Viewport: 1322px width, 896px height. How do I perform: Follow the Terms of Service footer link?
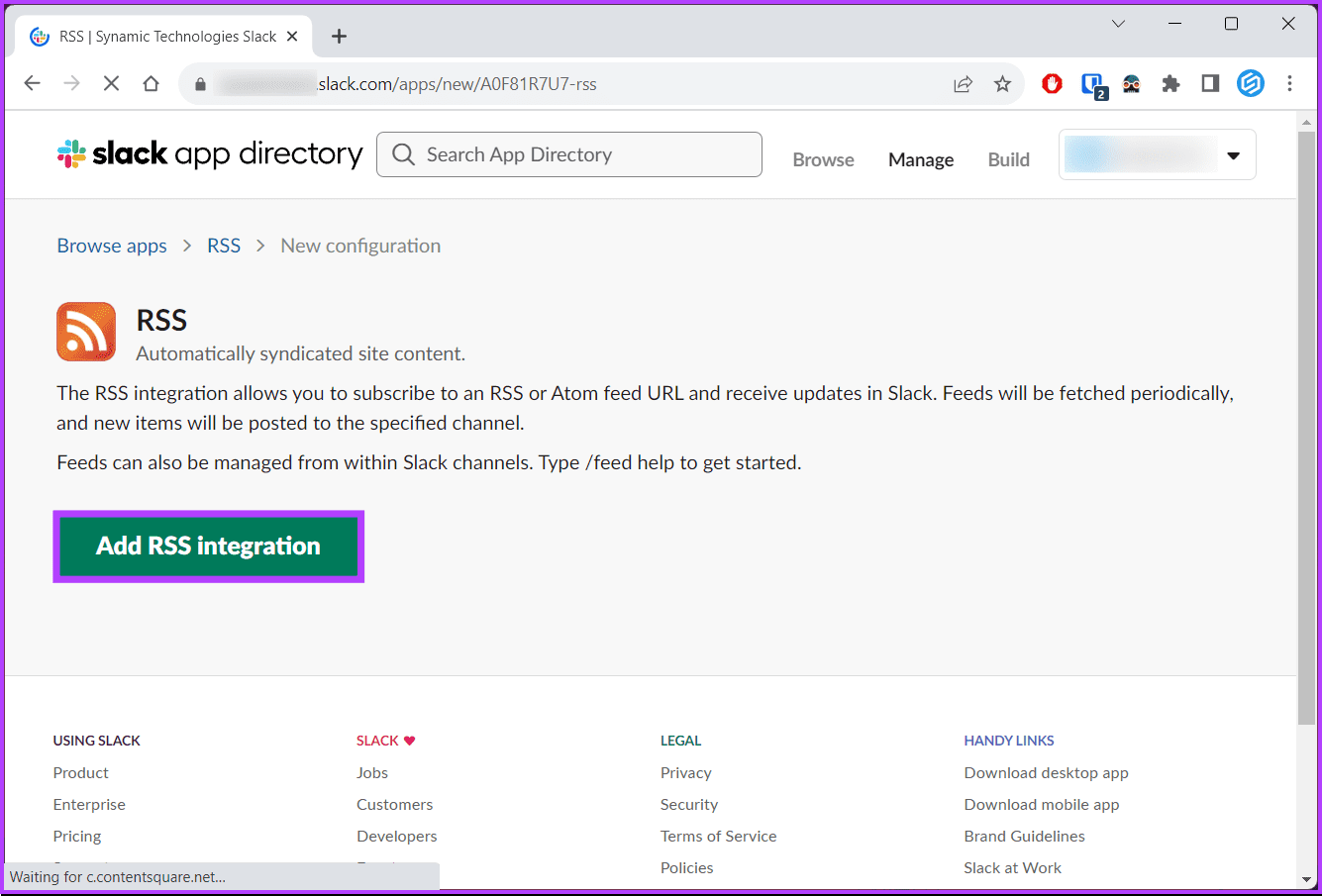718,836
